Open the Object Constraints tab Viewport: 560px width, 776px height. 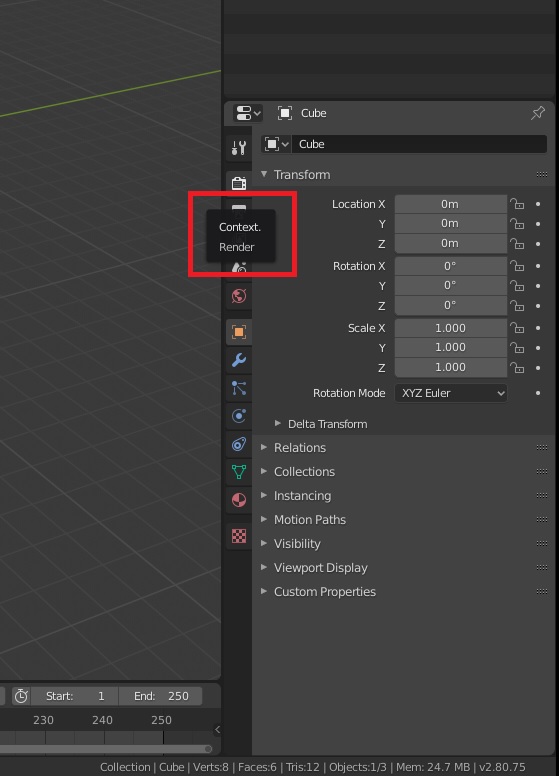[239, 444]
